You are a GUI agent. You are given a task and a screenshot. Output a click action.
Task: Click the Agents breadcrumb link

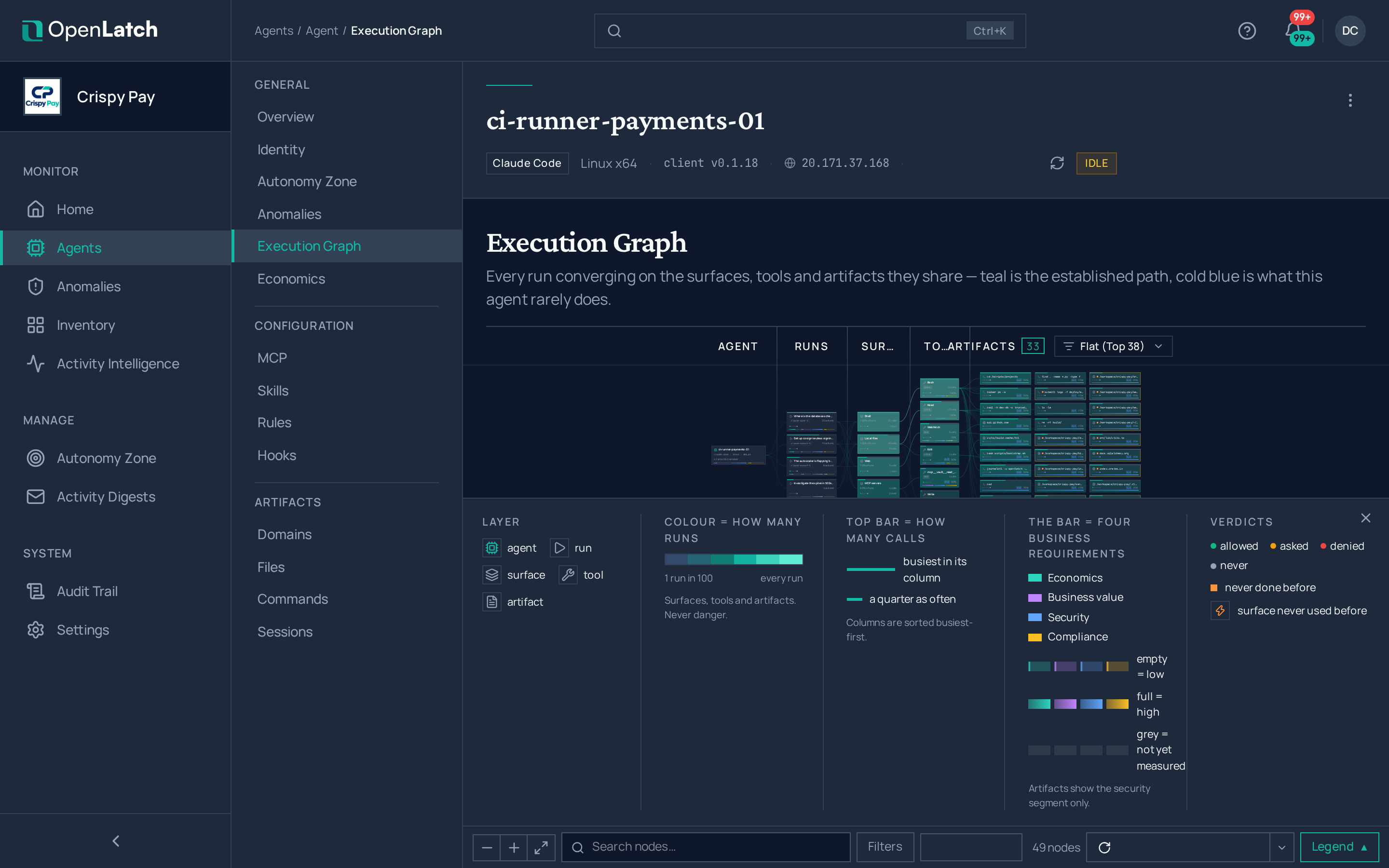point(274,30)
